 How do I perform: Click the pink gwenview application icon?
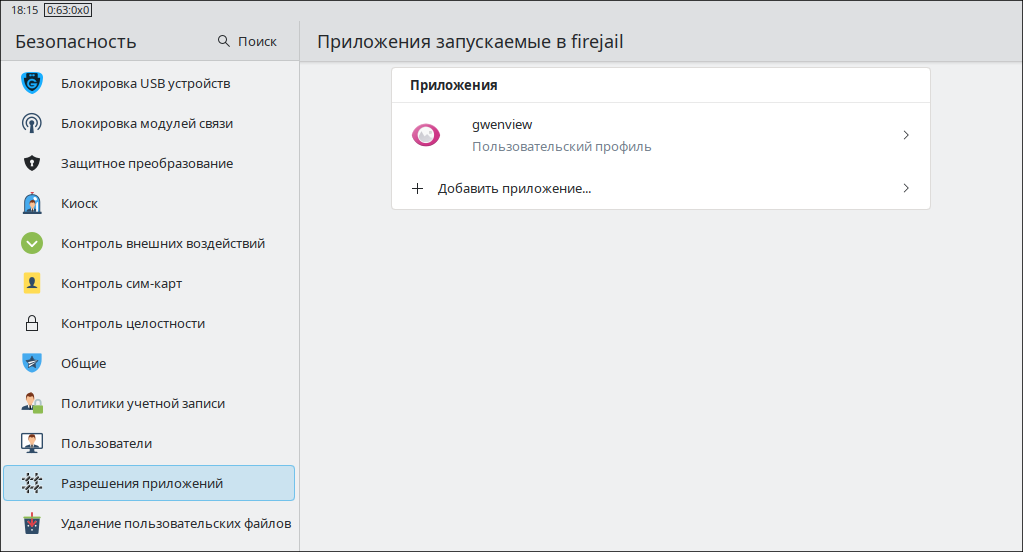pos(426,135)
